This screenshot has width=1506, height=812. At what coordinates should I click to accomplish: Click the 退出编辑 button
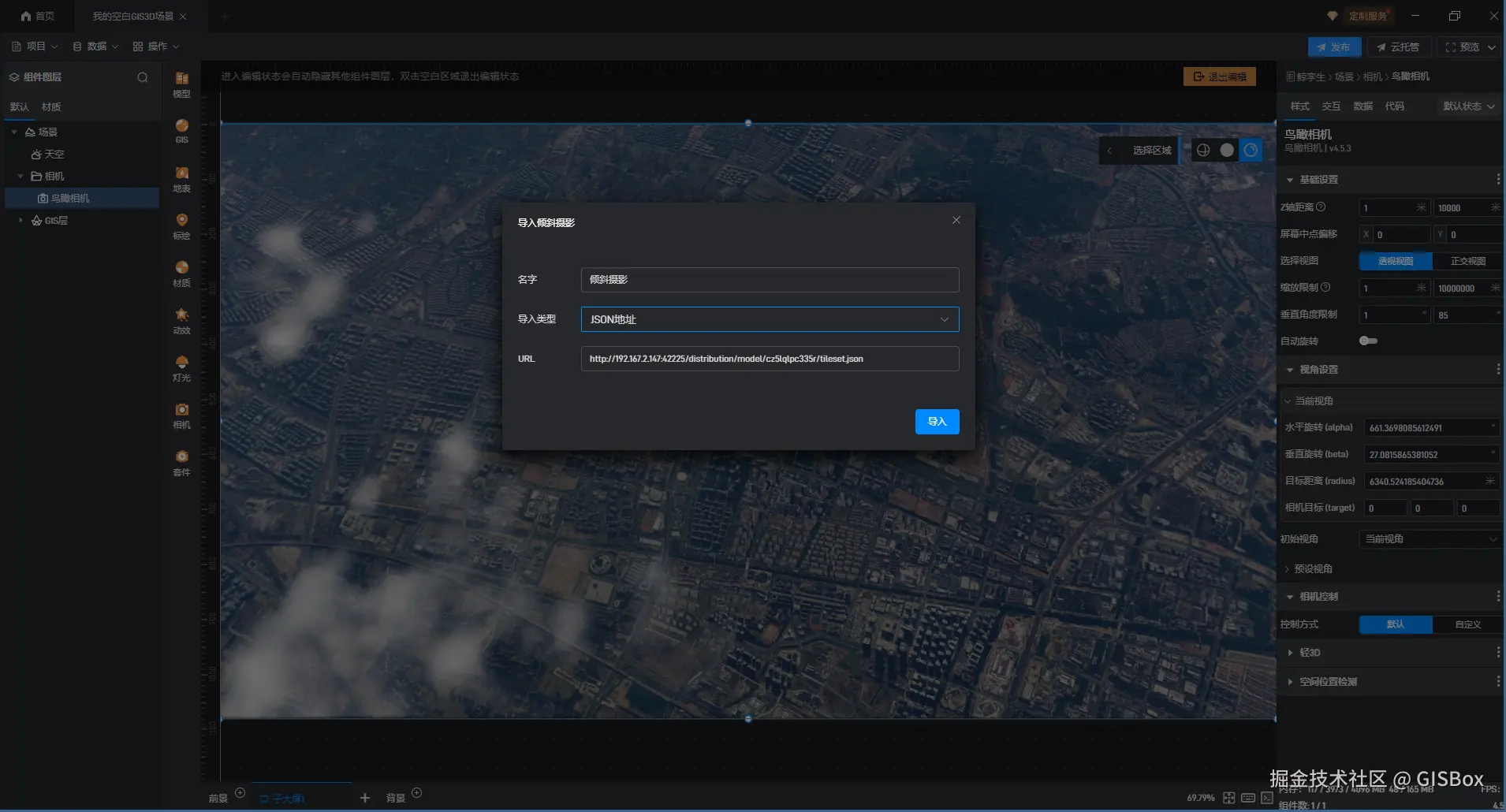coord(1220,76)
